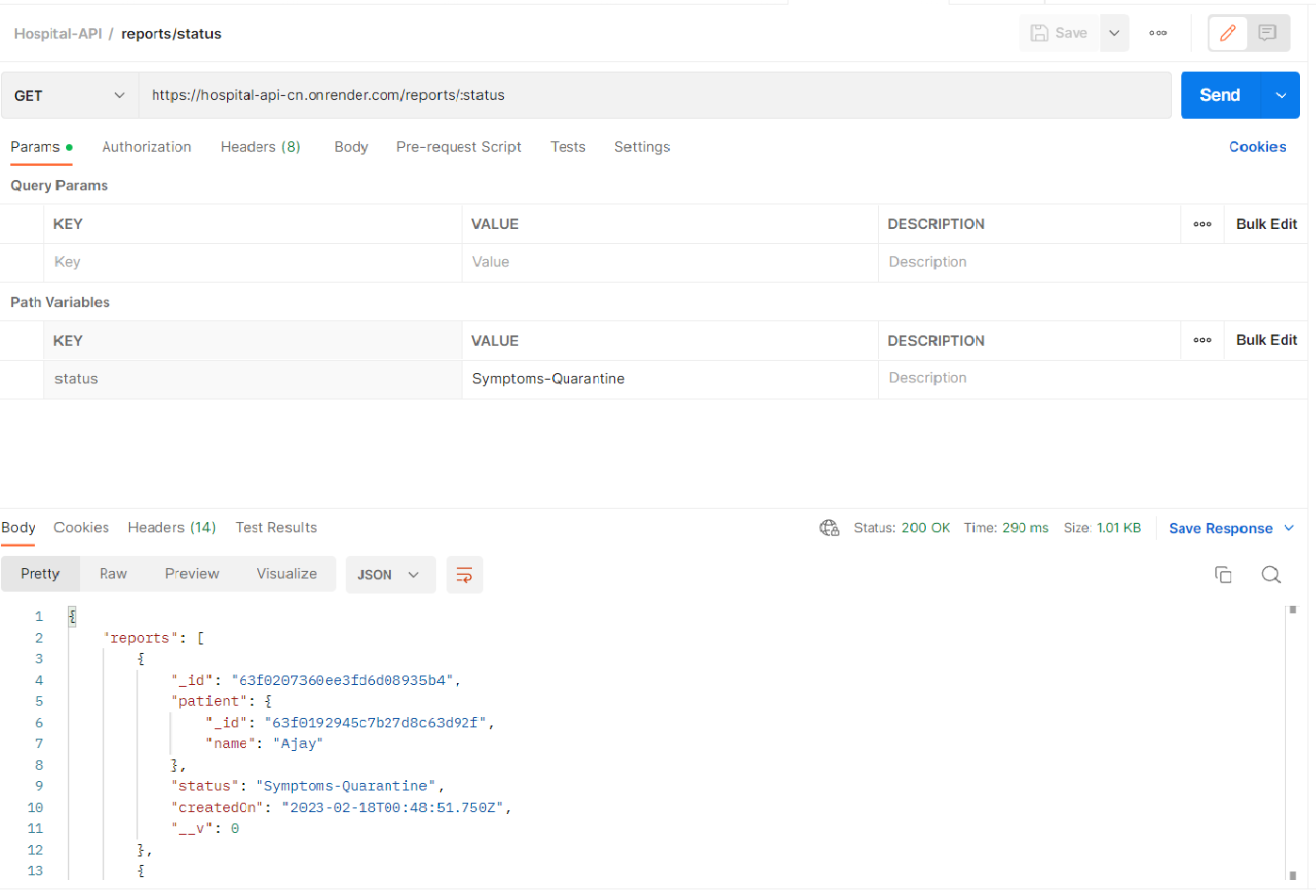Edit the Symptoms-Quarantine path variable value
This screenshot has height=896, width=1316.
pos(670,379)
